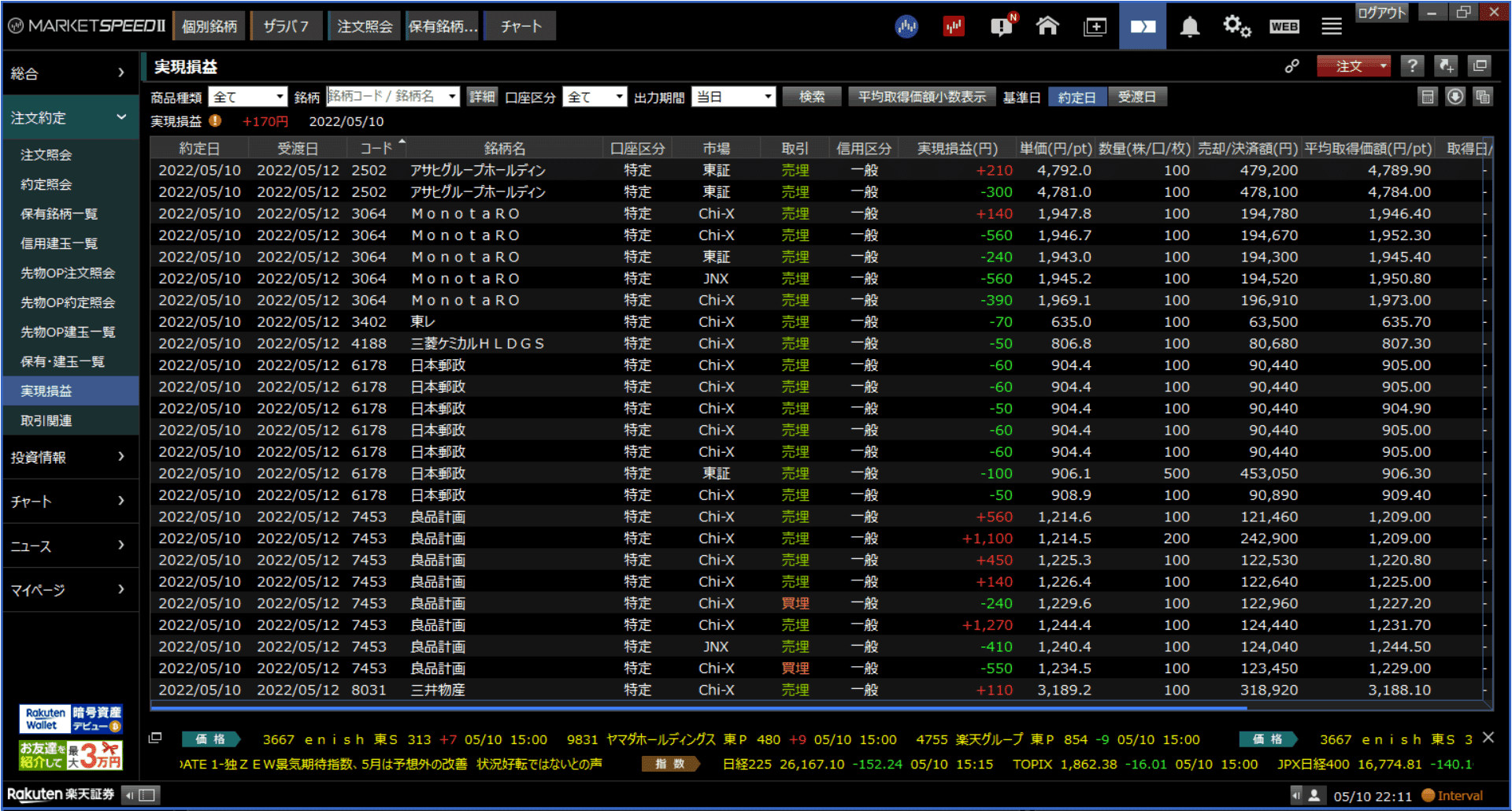The height and width of the screenshot is (811, 1512).
Task: Open the blue round chart icon
Action: tap(906, 27)
